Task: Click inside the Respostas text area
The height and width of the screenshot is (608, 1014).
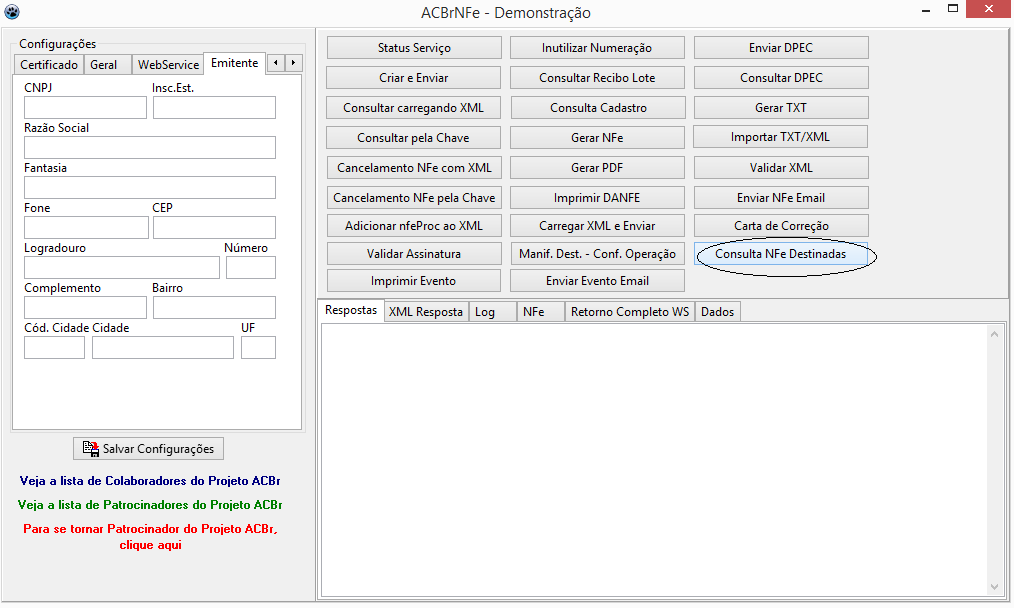Action: 654,460
